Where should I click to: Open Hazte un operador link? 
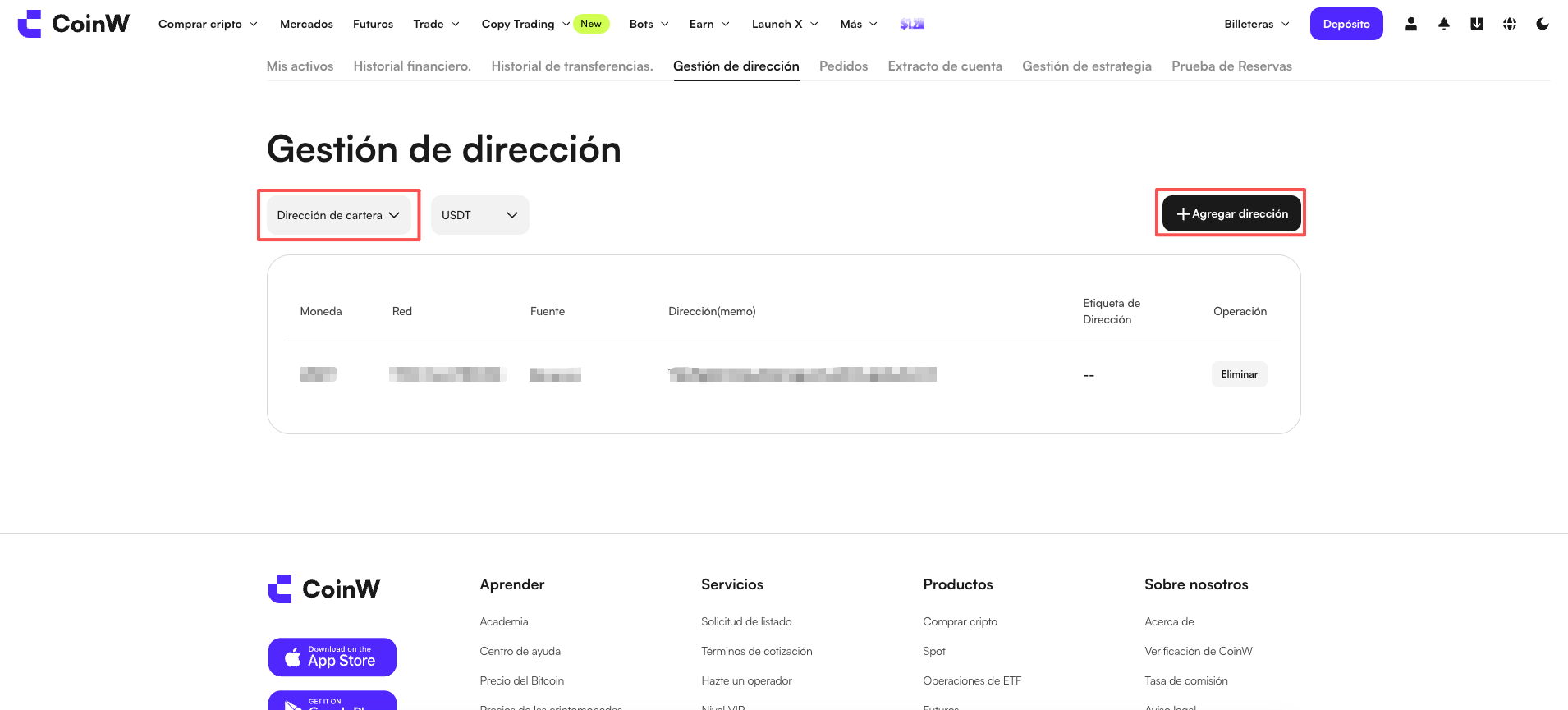tap(746, 680)
